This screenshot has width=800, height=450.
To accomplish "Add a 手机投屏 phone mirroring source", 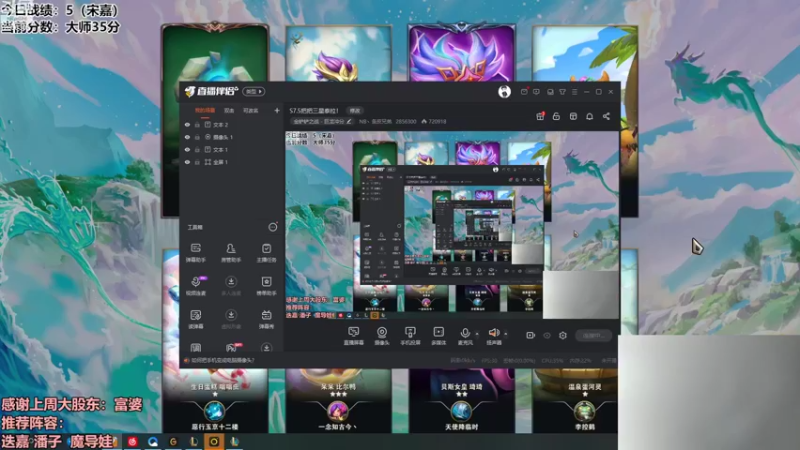I will (410, 336).
